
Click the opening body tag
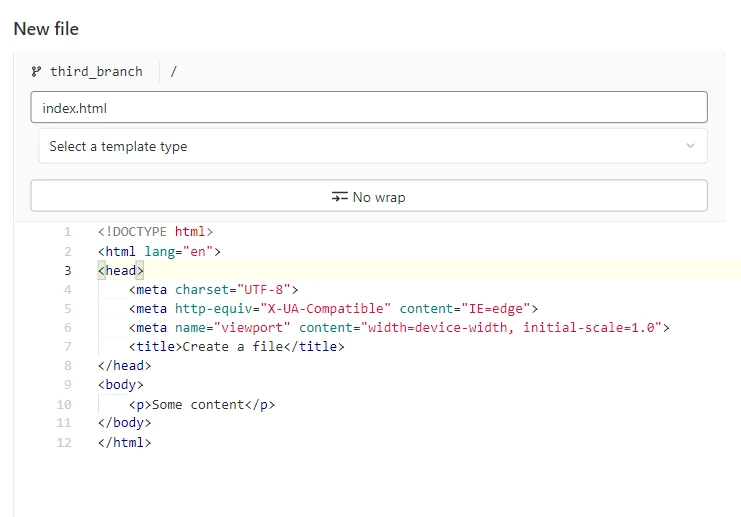[x=121, y=385]
